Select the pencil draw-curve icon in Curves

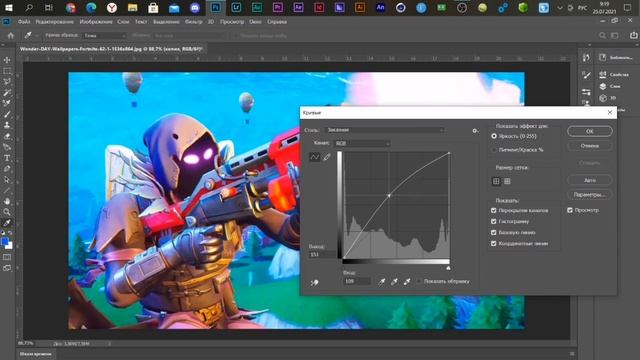click(x=327, y=157)
